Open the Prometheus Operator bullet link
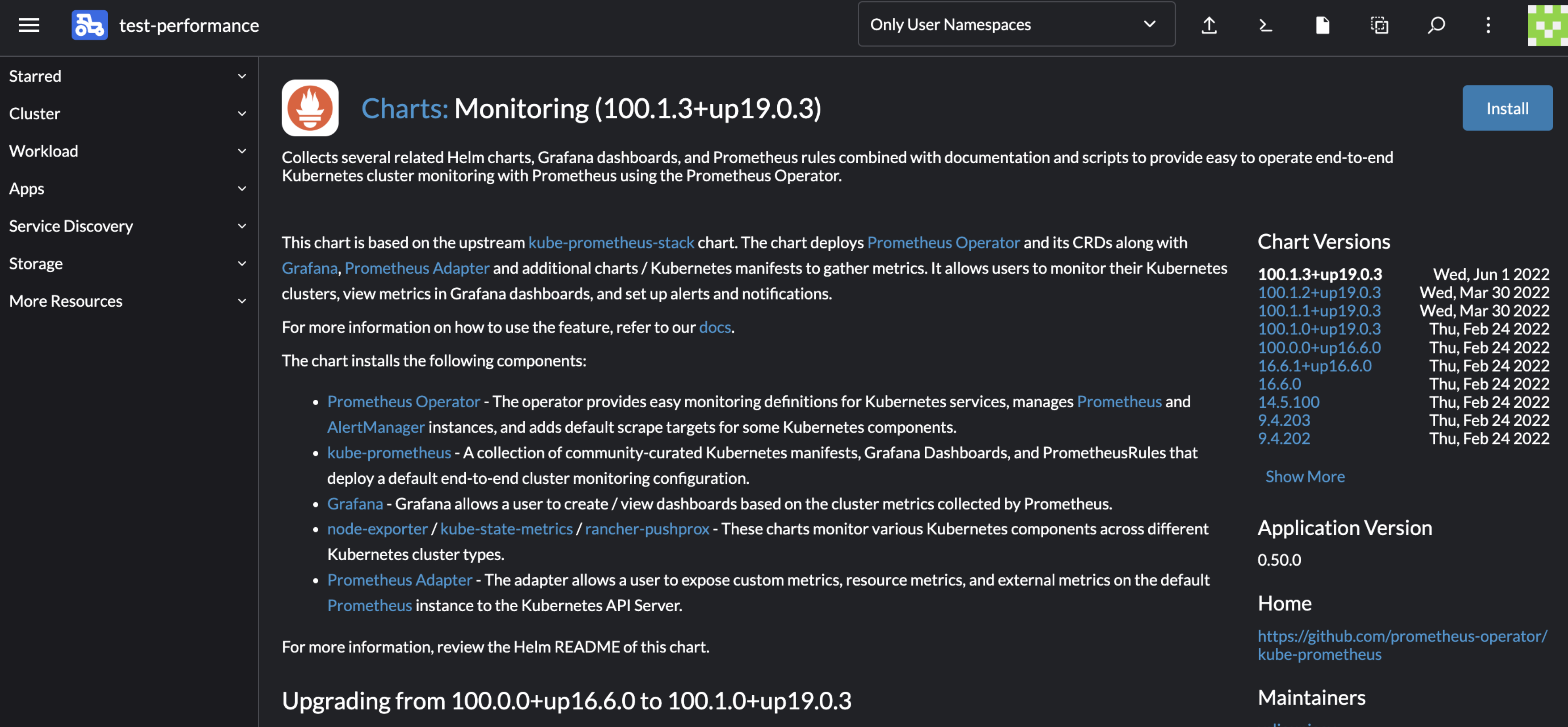Screen dimensions: 1568x727 coord(404,402)
